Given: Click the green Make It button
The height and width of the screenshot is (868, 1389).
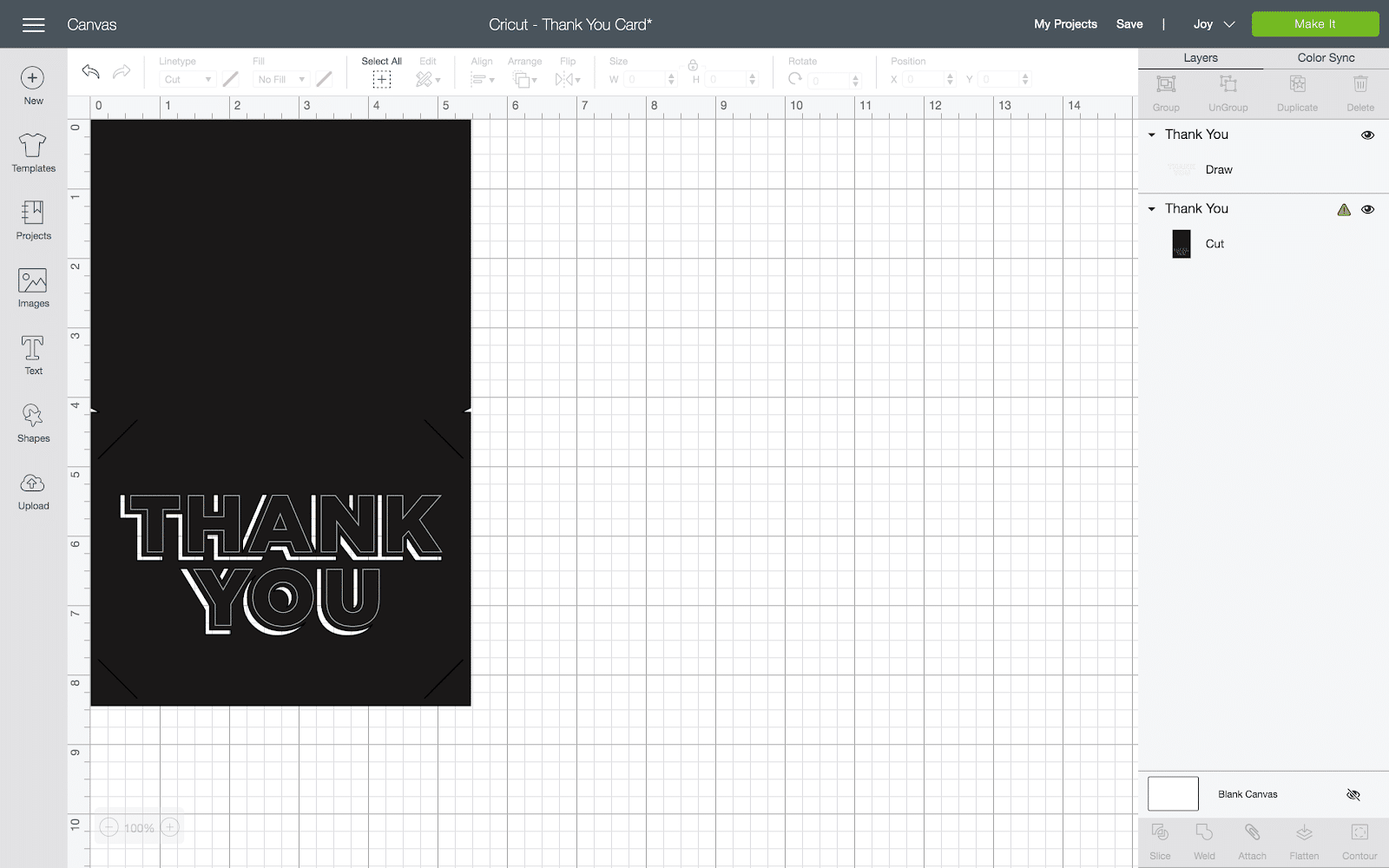Looking at the screenshot, I should 1314,24.
